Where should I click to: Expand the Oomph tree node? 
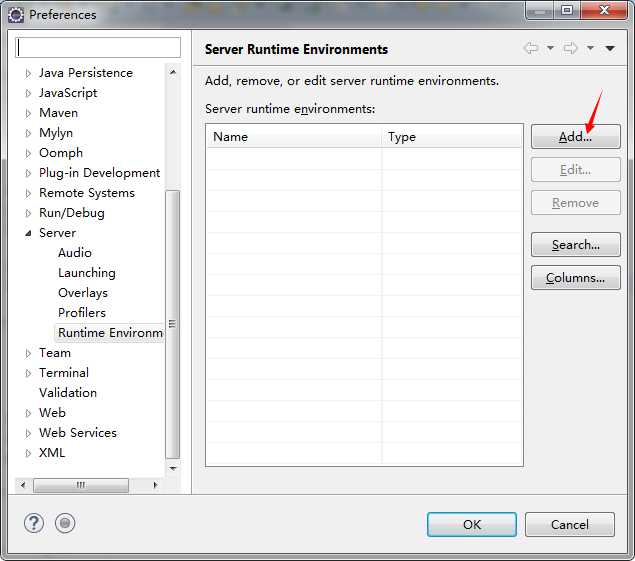pos(28,153)
